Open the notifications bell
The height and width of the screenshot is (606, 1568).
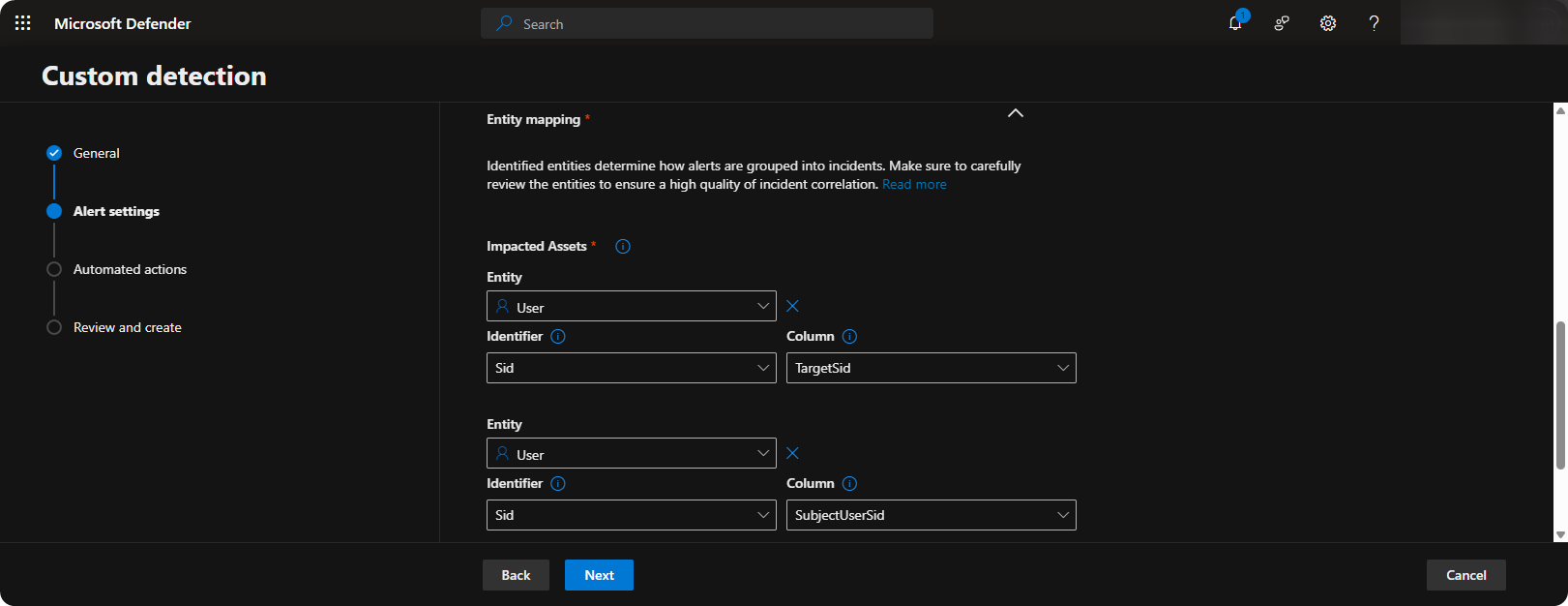coord(1235,23)
